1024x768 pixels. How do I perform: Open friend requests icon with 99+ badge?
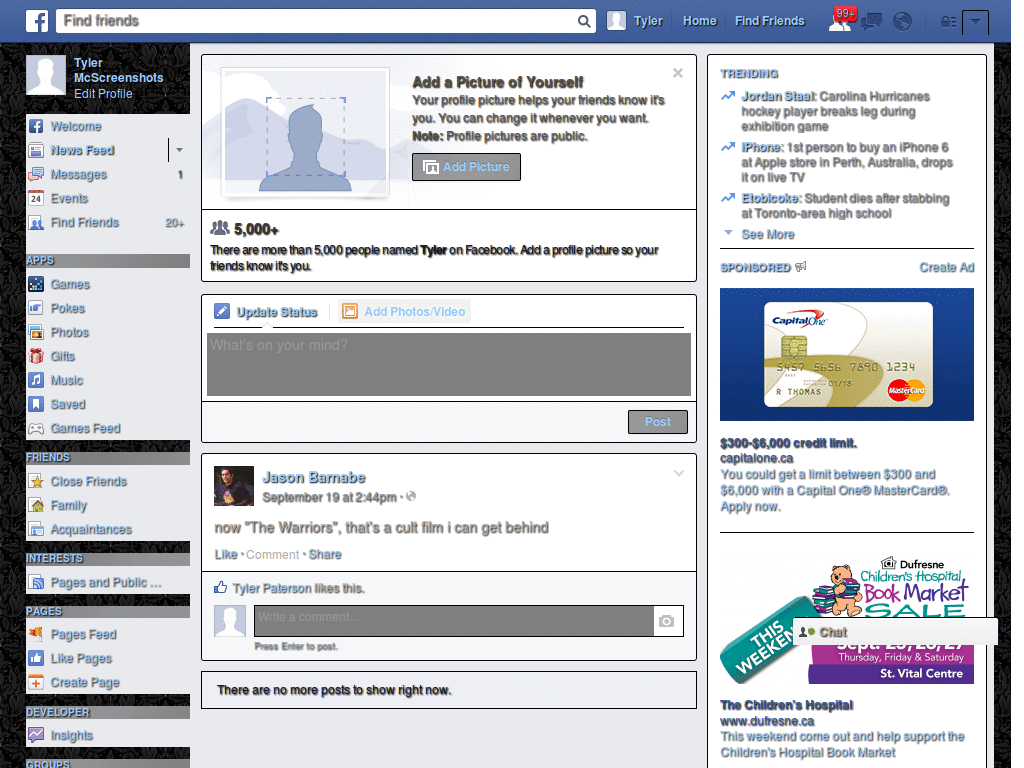tap(841, 21)
